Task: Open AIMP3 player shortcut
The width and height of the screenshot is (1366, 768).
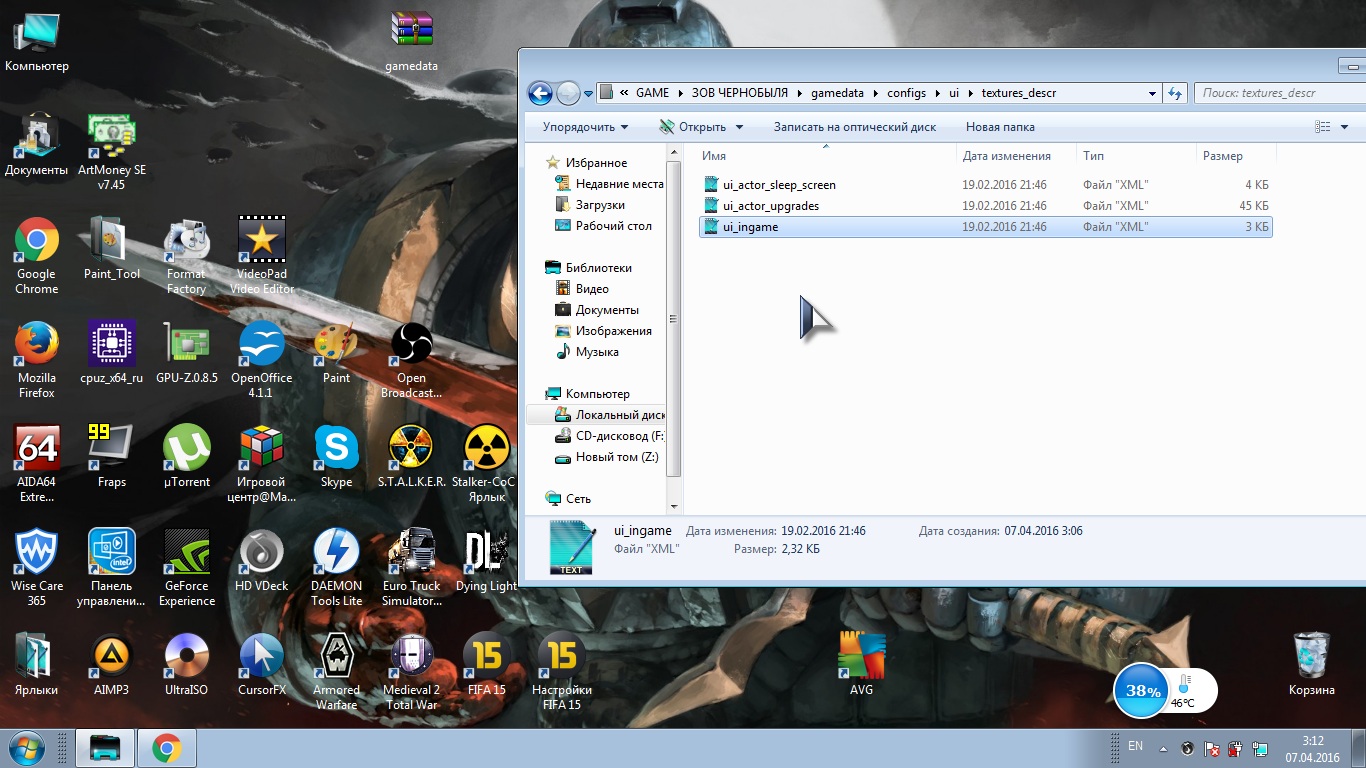Action: click(112, 664)
